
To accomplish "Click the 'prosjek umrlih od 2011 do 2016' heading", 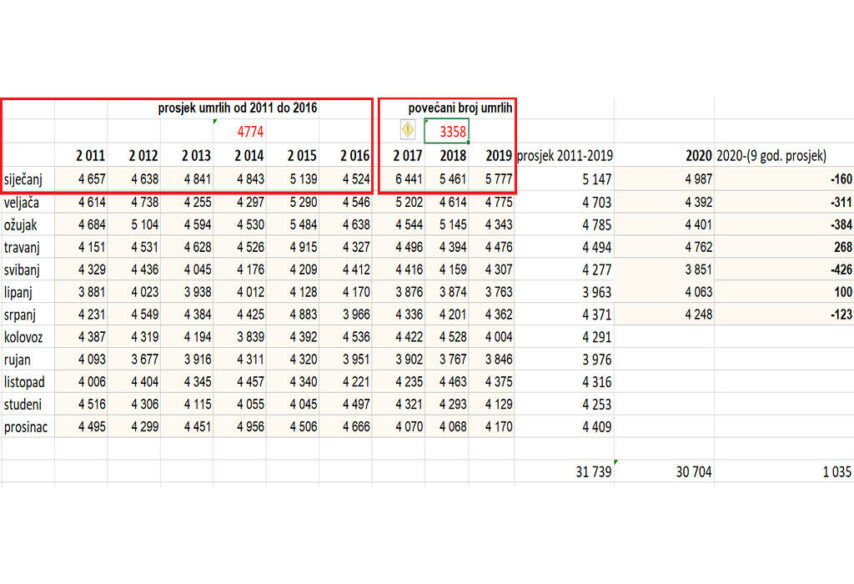I will [x=237, y=107].
